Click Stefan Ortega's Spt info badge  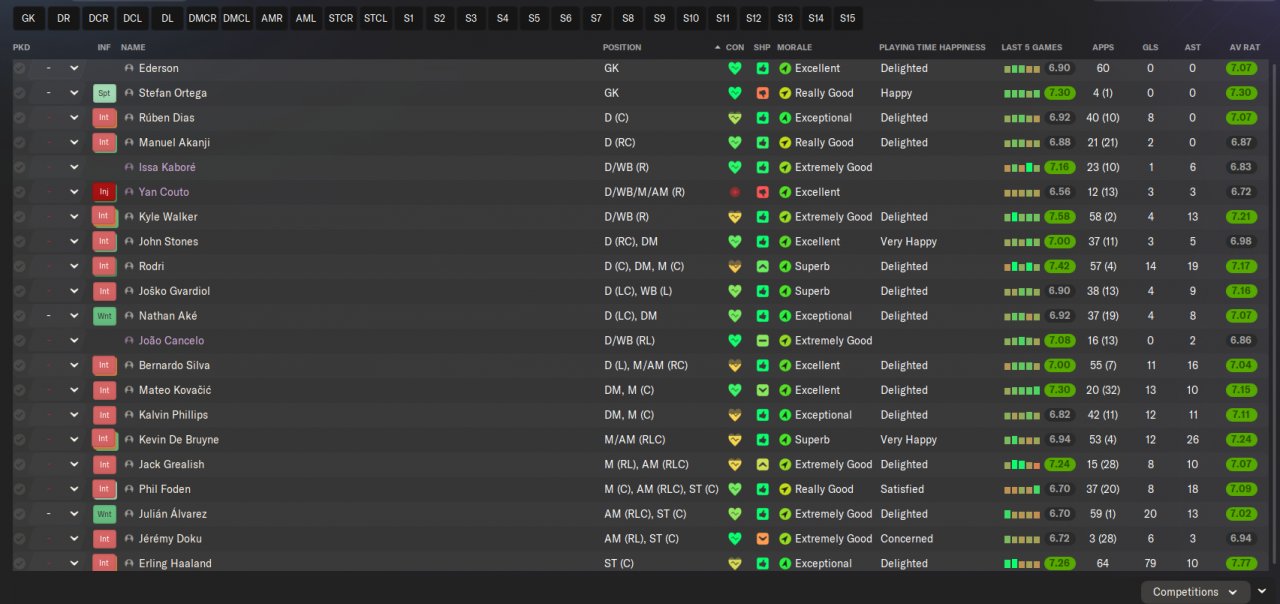[x=104, y=93]
